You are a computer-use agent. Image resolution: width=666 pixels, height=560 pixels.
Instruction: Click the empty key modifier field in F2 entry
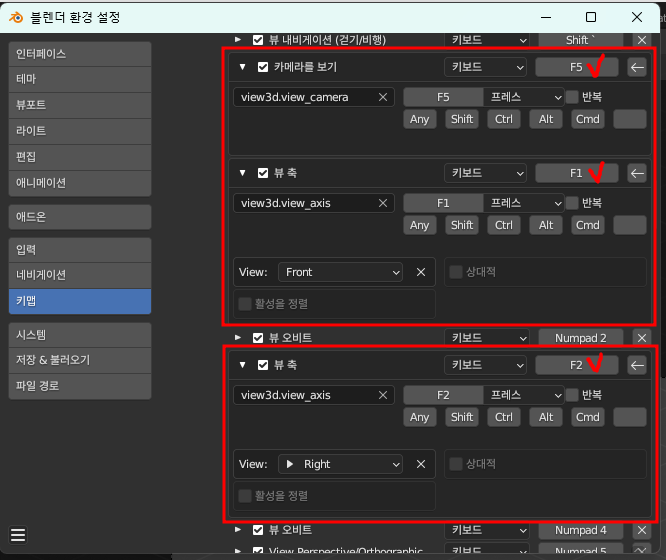630,418
